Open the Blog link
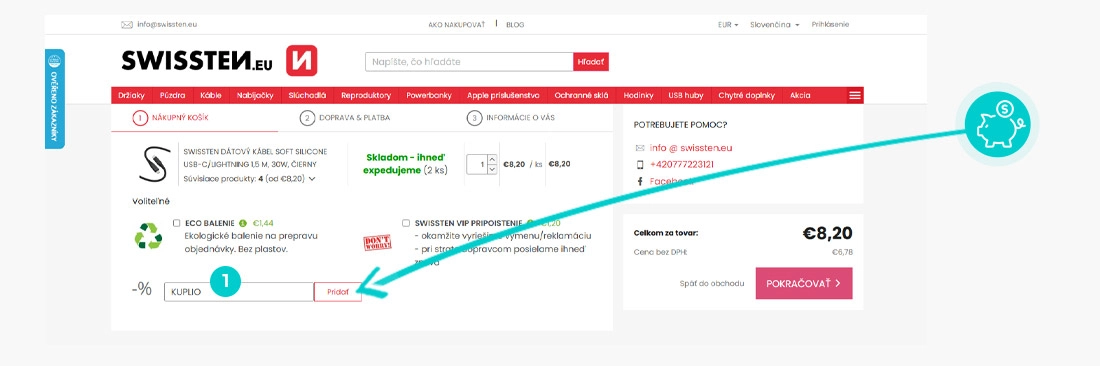 515,25
